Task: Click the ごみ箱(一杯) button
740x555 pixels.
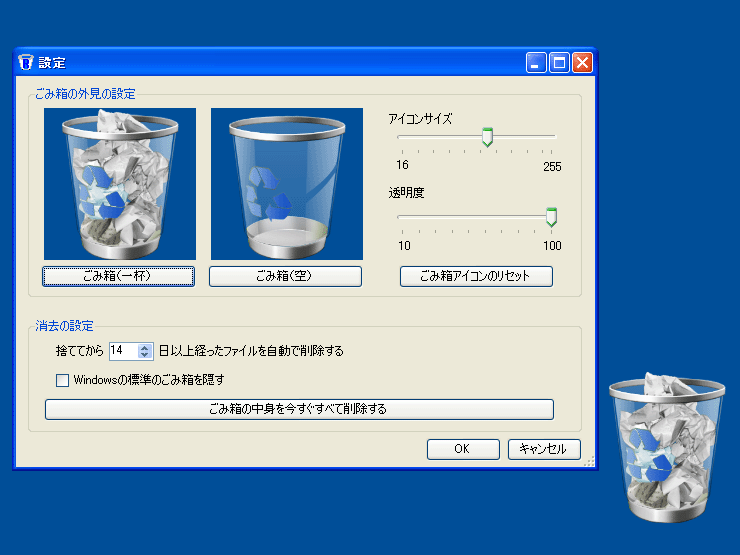Action: 118,276
